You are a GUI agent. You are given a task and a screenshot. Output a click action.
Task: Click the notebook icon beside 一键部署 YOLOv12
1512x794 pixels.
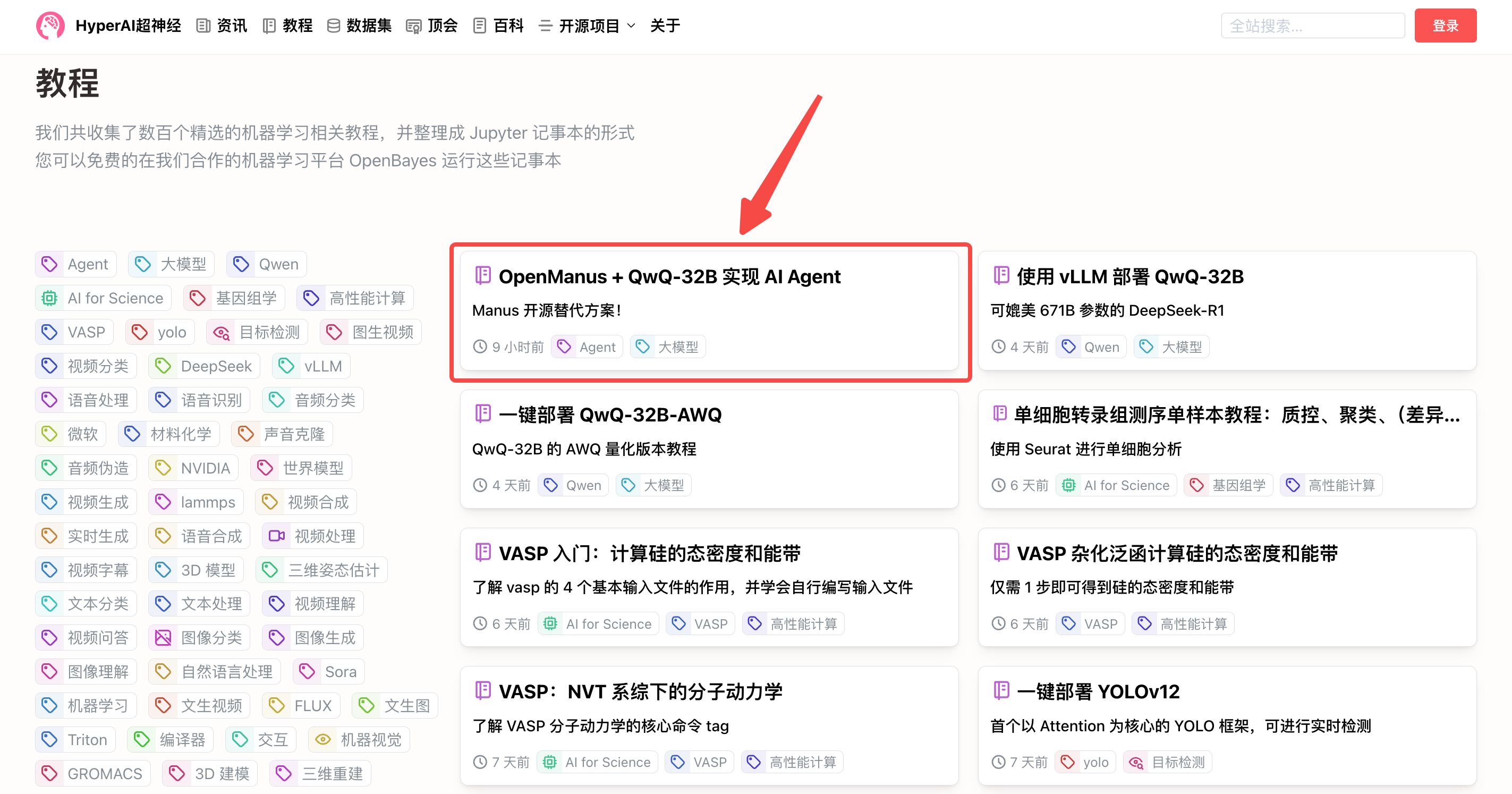1001,691
